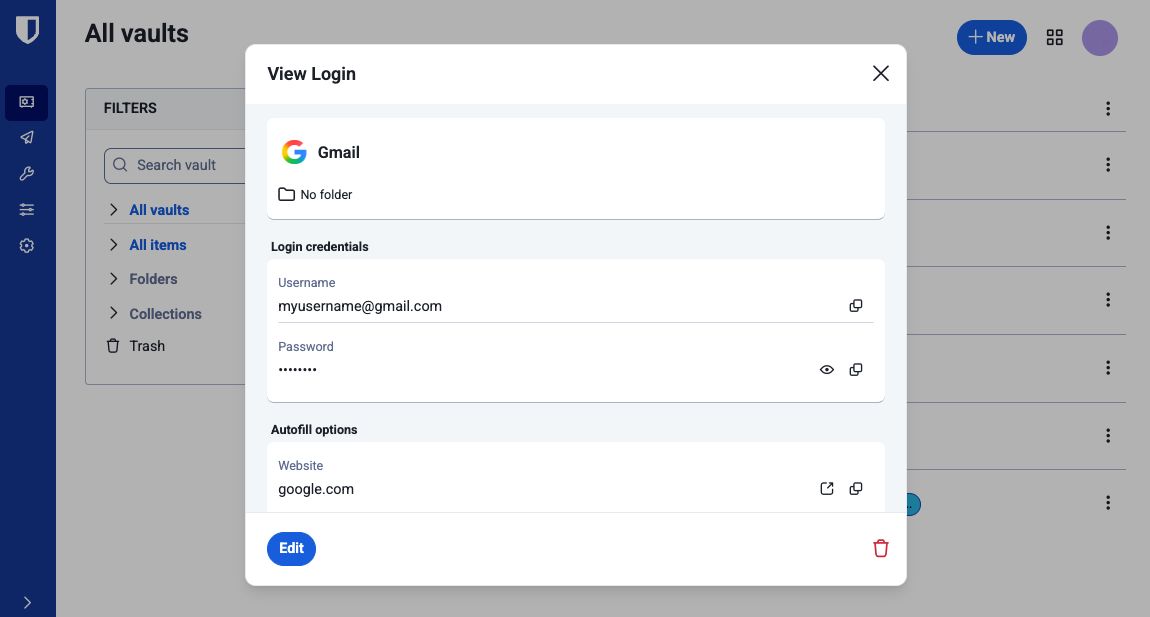The image size is (1150, 617).
Task: Open the Tools wrench in sidebar
Action: tap(27, 174)
